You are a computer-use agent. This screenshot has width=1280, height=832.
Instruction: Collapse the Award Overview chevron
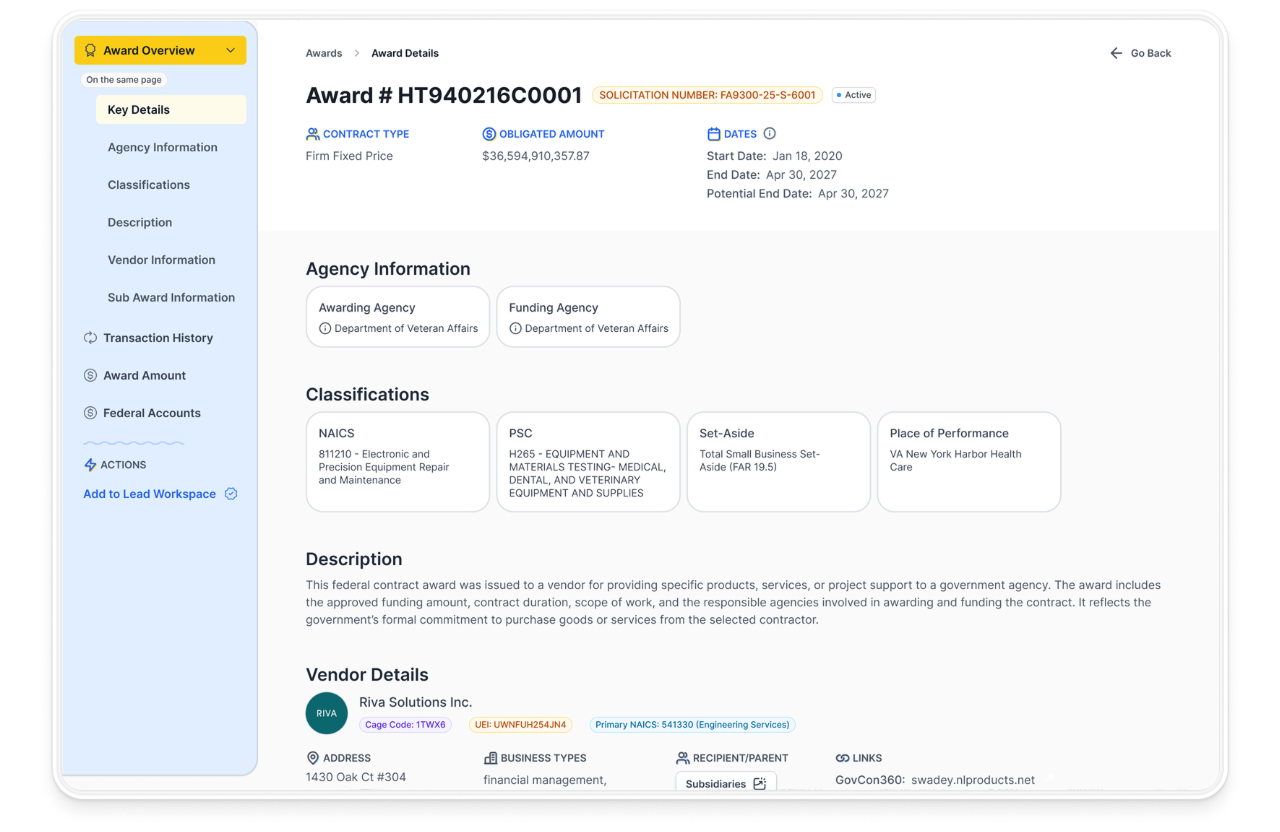pos(231,51)
